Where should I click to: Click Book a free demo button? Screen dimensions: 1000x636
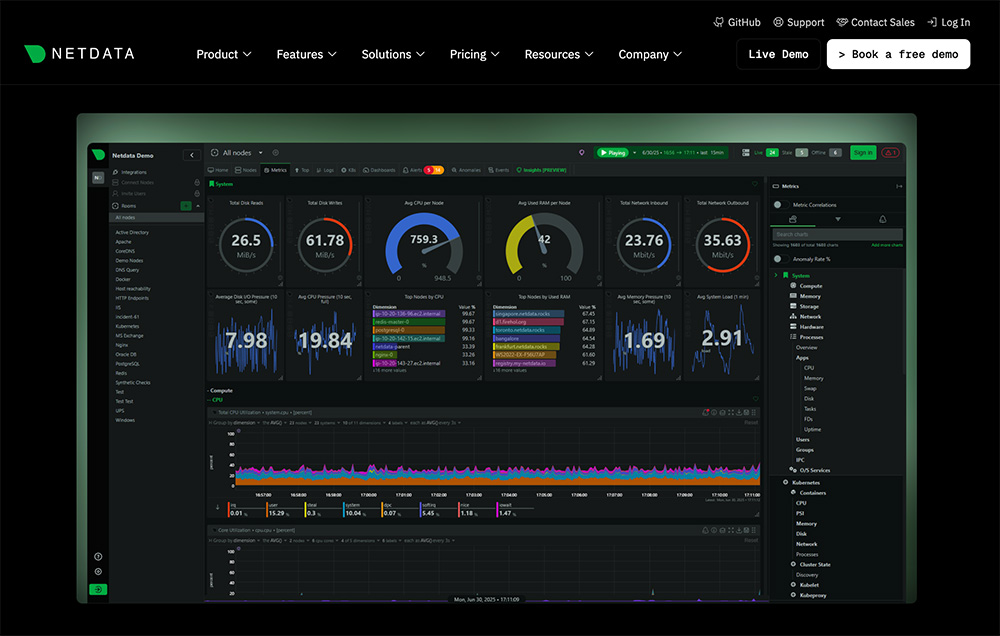tap(898, 54)
